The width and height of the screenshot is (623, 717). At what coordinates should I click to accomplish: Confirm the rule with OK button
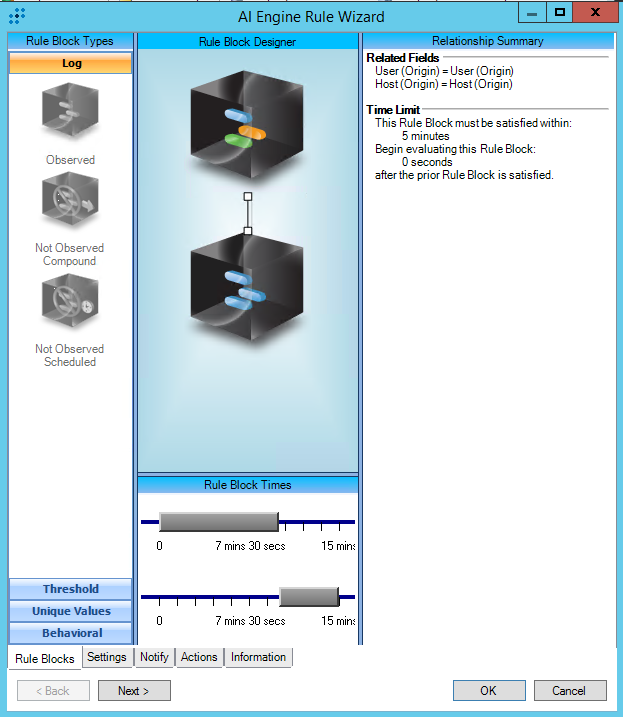(x=488, y=691)
